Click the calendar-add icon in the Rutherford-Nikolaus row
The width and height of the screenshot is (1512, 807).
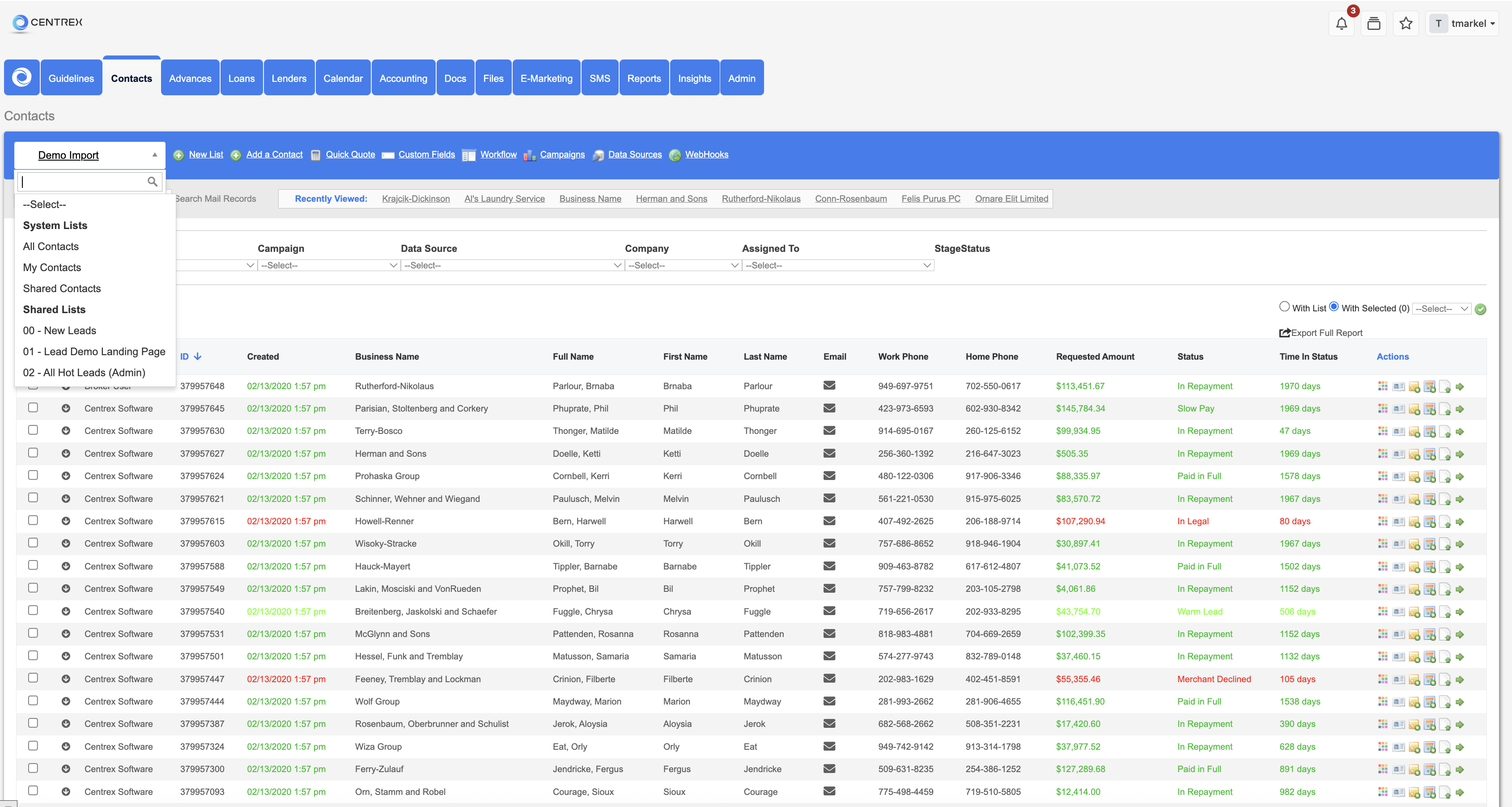click(x=1430, y=387)
